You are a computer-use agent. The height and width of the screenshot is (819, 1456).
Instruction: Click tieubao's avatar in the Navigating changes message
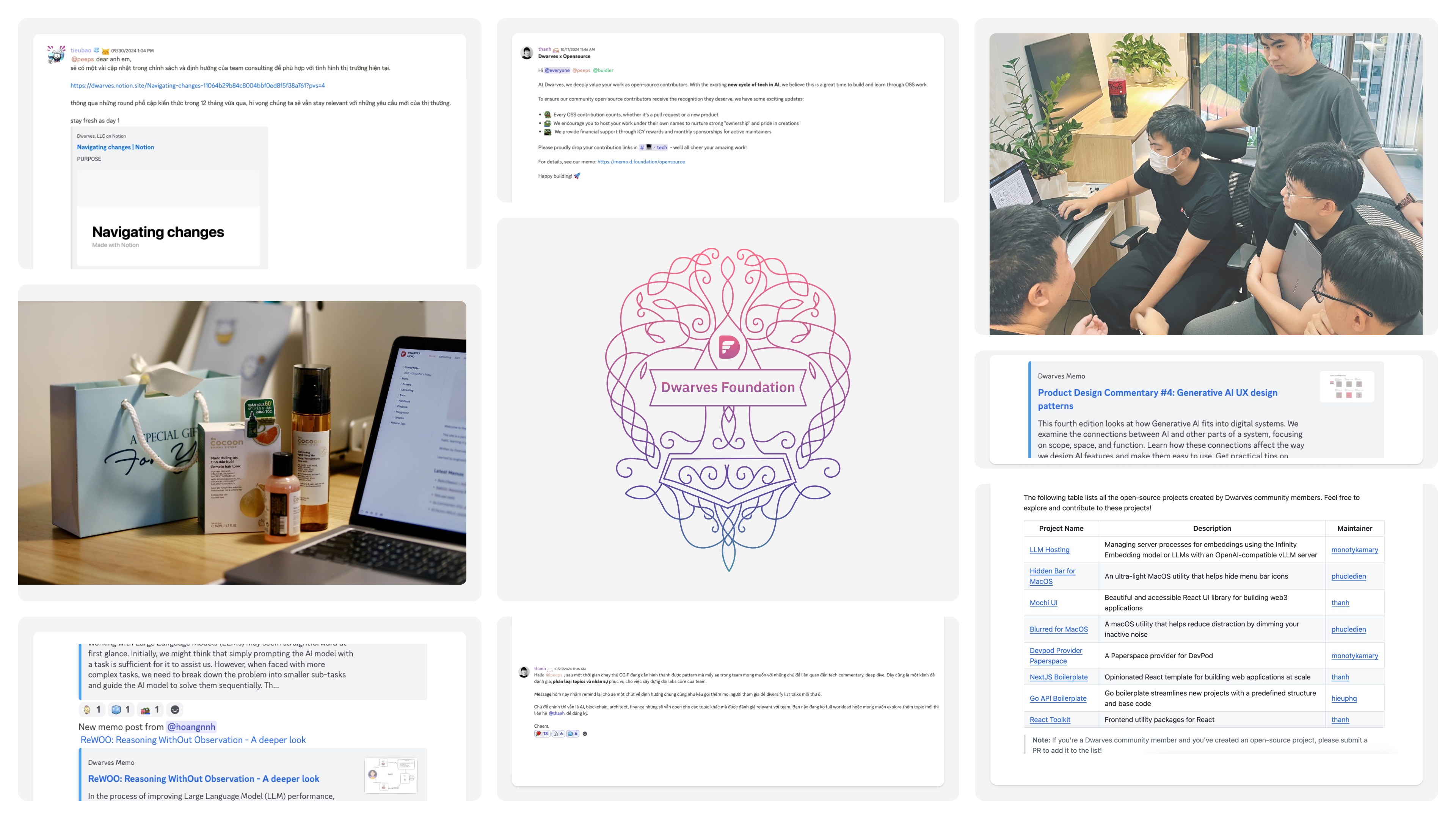[56, 54]
